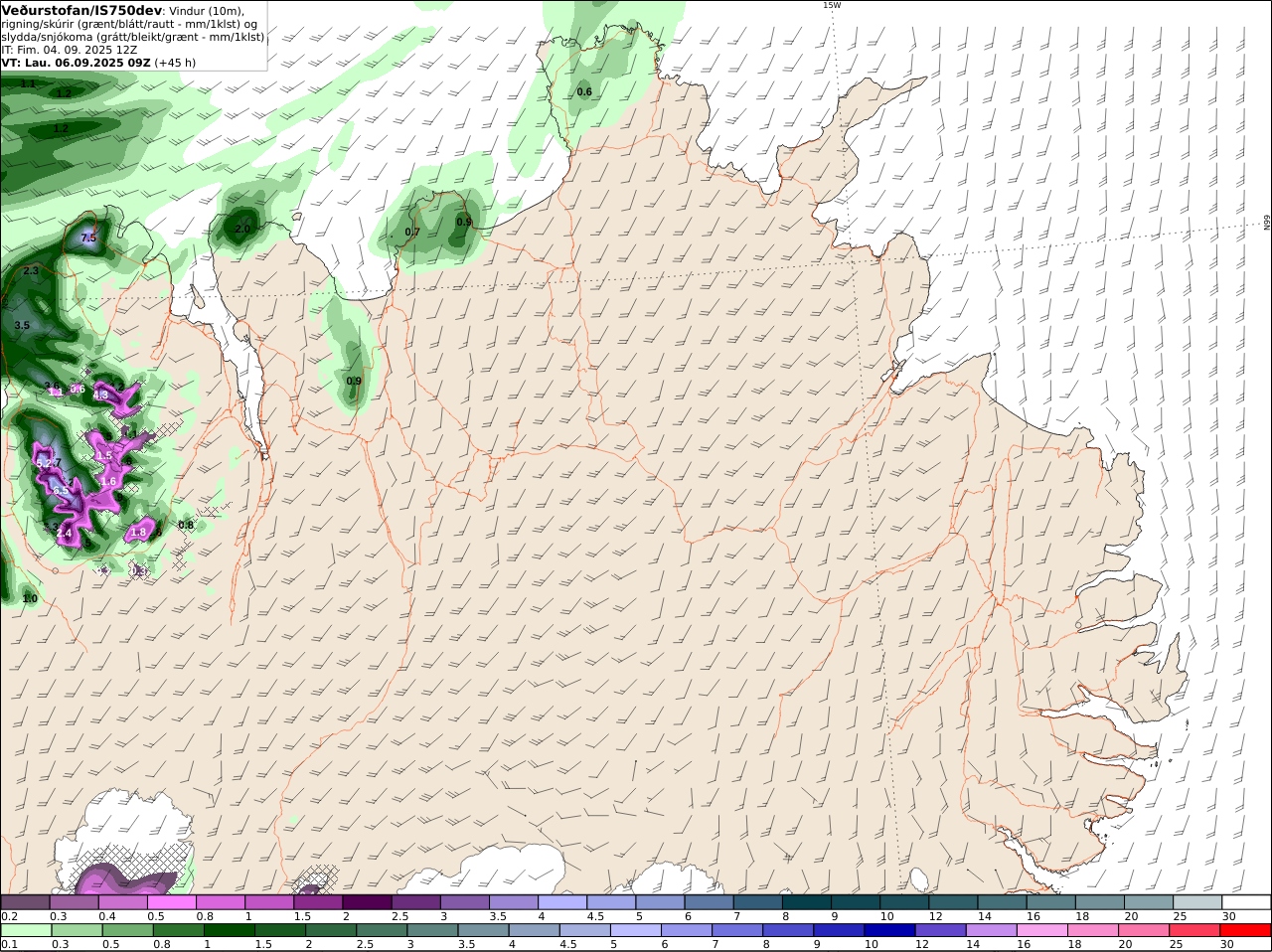Click the 15W longitude label
This screenshot has height=952, width=1272.
831,5
